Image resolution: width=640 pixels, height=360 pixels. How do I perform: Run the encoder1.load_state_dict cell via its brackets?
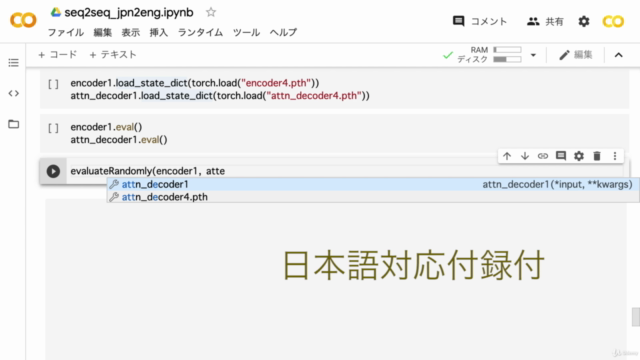(53, 84)
